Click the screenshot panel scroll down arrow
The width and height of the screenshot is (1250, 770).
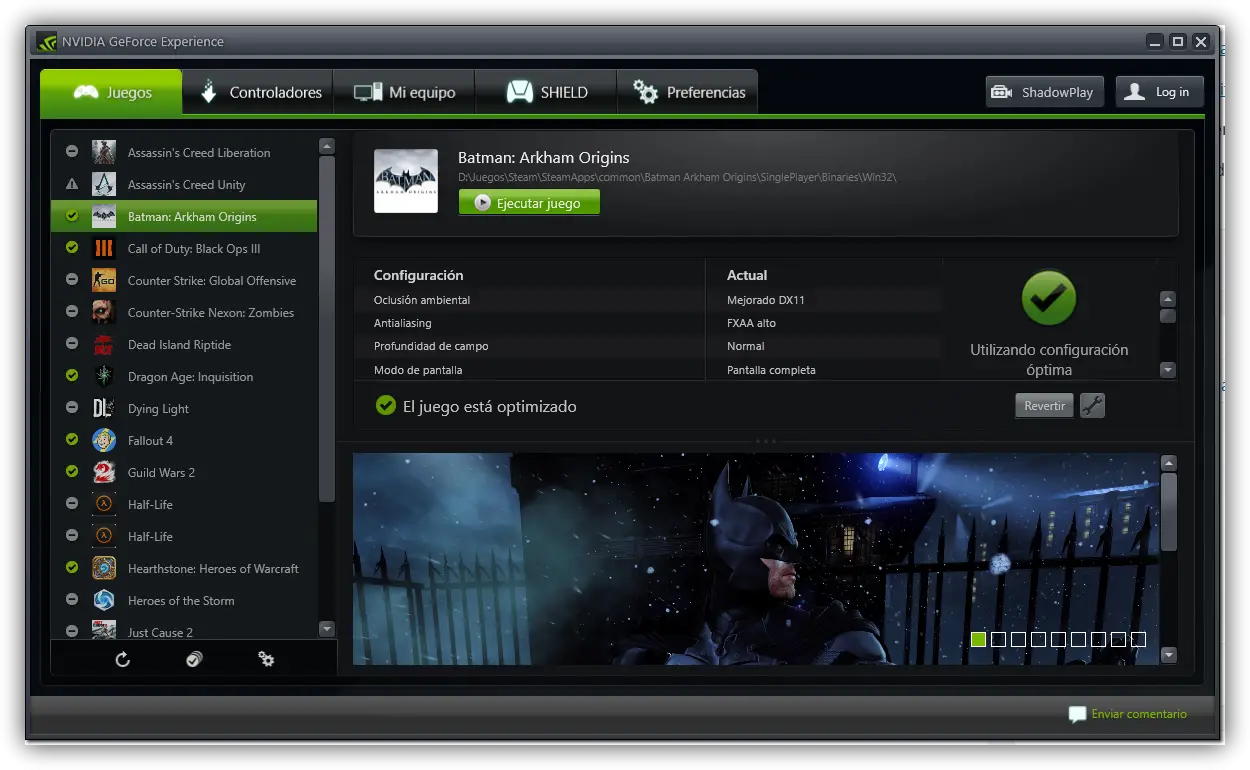point(1169,655)
